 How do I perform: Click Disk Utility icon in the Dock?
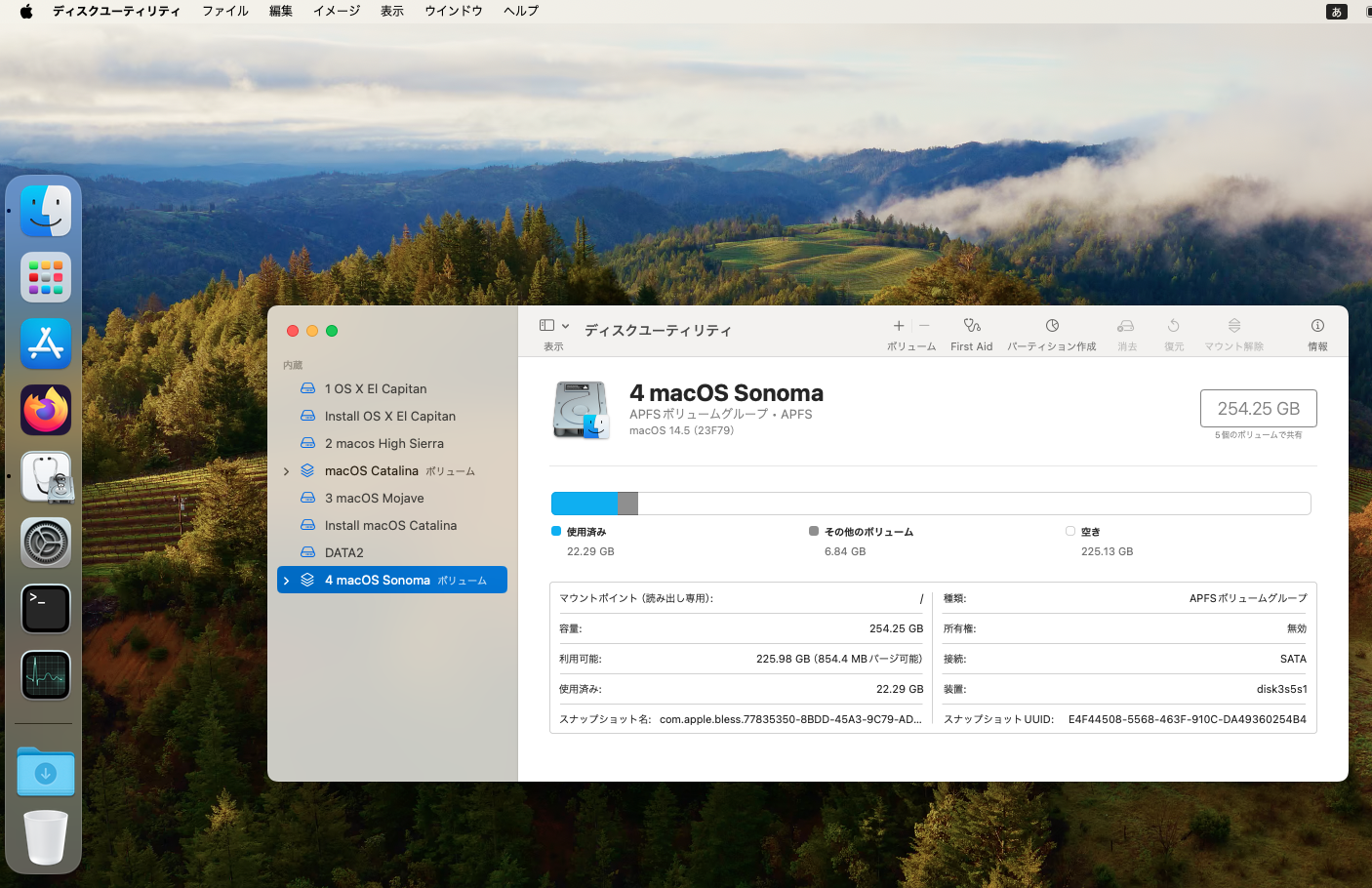pyautogui.click(x=46, y=476)
